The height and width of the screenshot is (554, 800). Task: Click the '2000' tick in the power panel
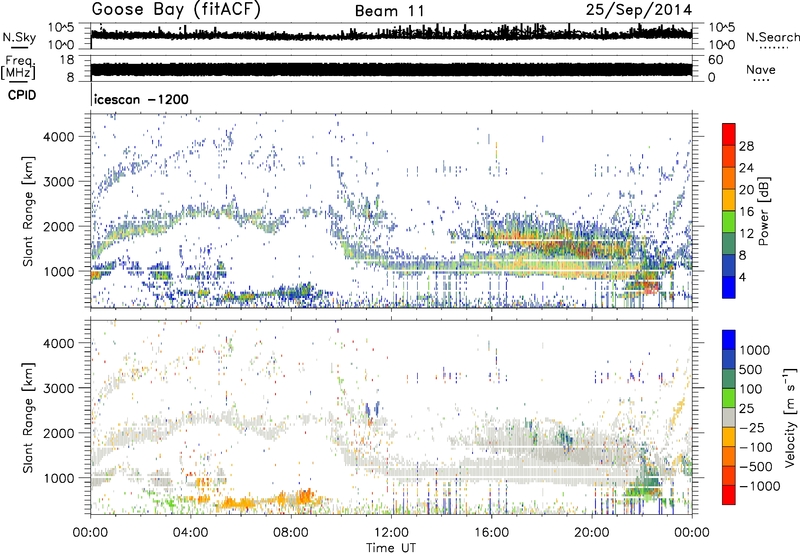point(58,226)
